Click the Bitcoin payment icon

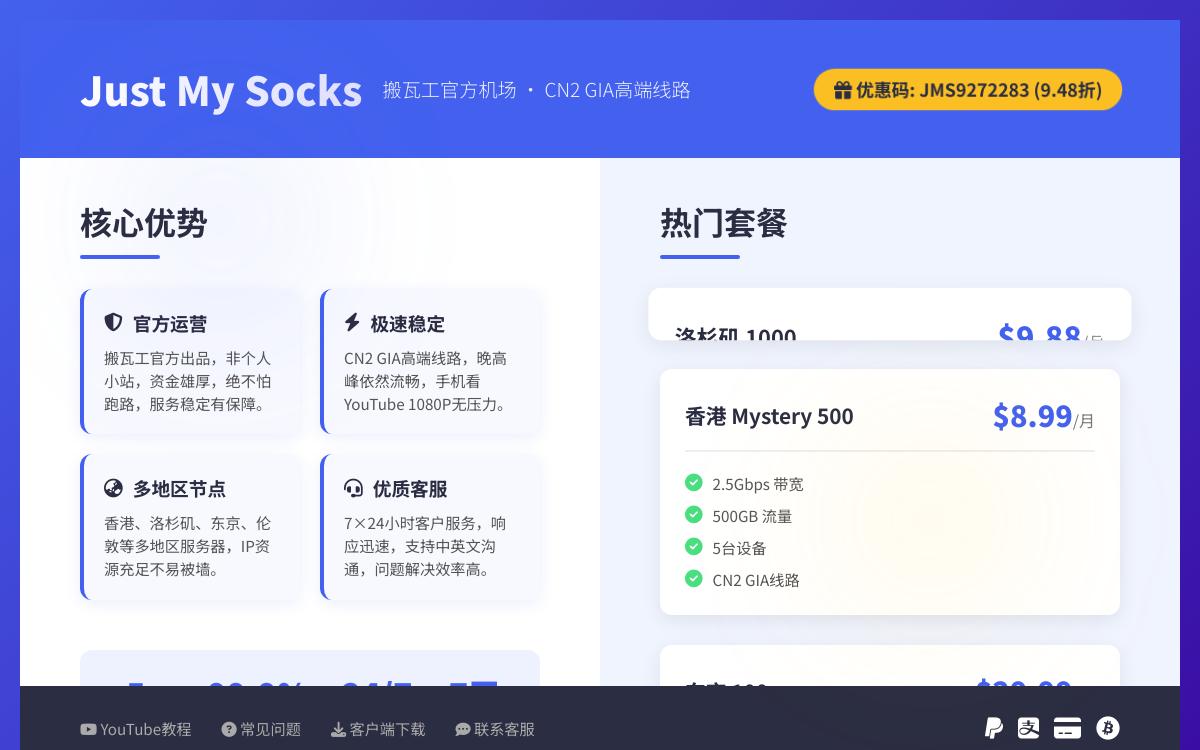(x=1107, y=729)
